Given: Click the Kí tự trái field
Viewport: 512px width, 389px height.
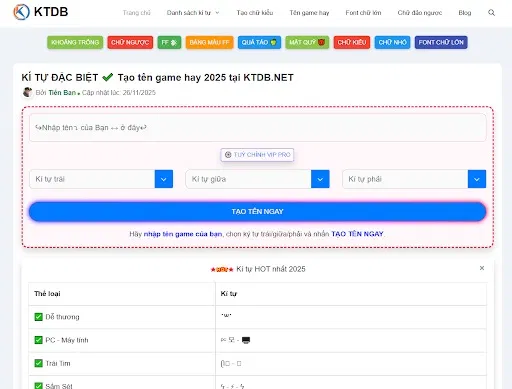Looking at the screenshot, I should point(92,179).
